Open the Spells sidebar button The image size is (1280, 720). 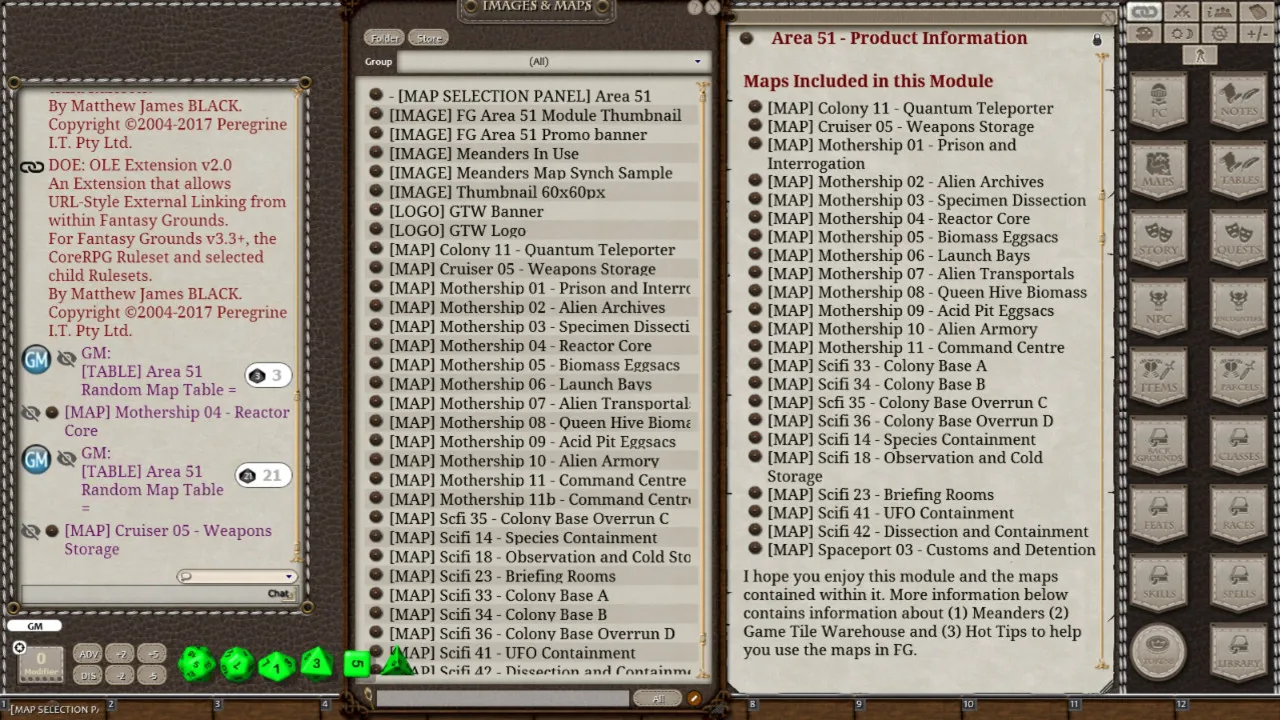pyautogui.click(x=1239, y=583)
